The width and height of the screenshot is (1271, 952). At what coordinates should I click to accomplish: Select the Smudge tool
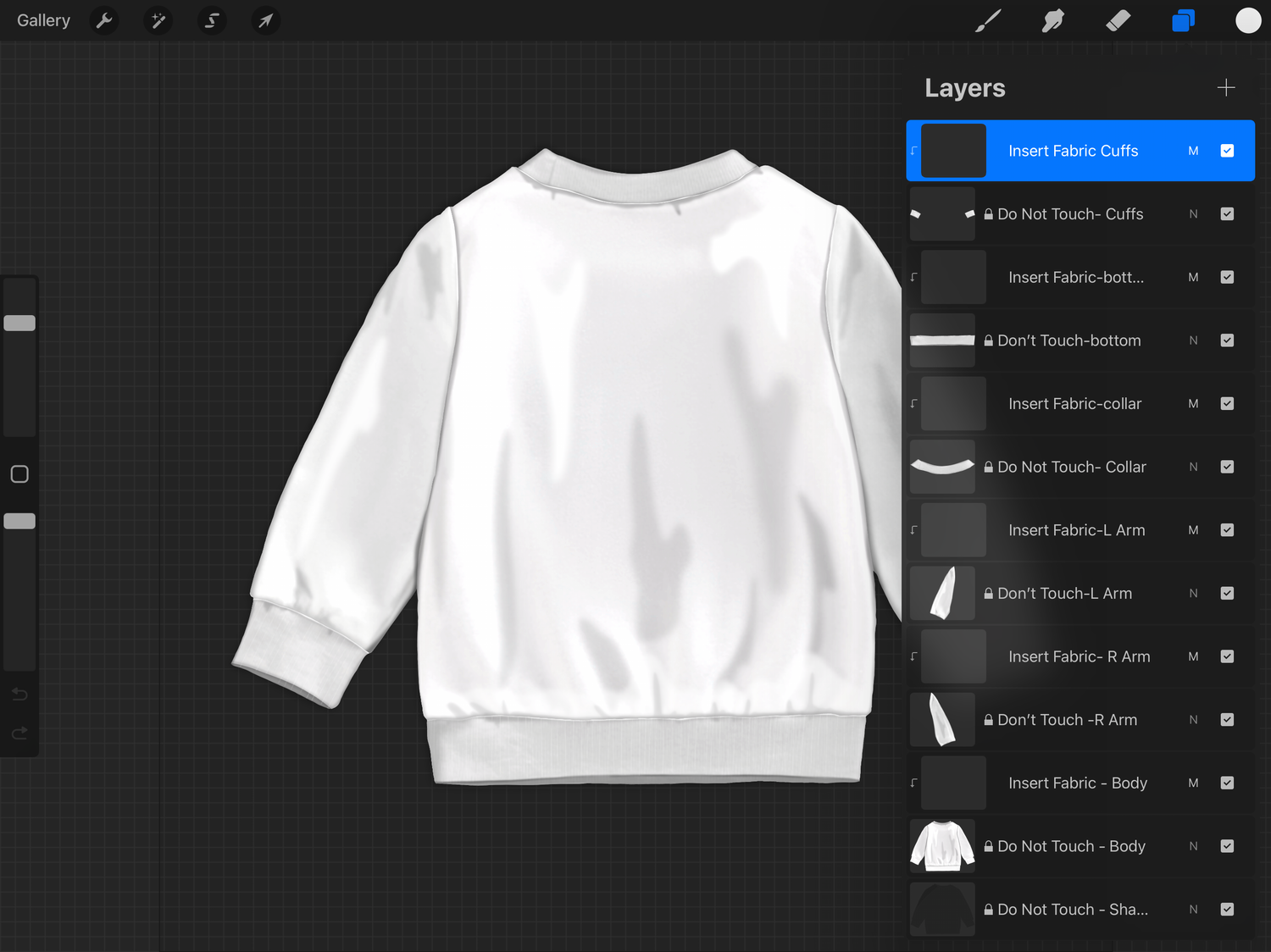(x=1052, y=20)
